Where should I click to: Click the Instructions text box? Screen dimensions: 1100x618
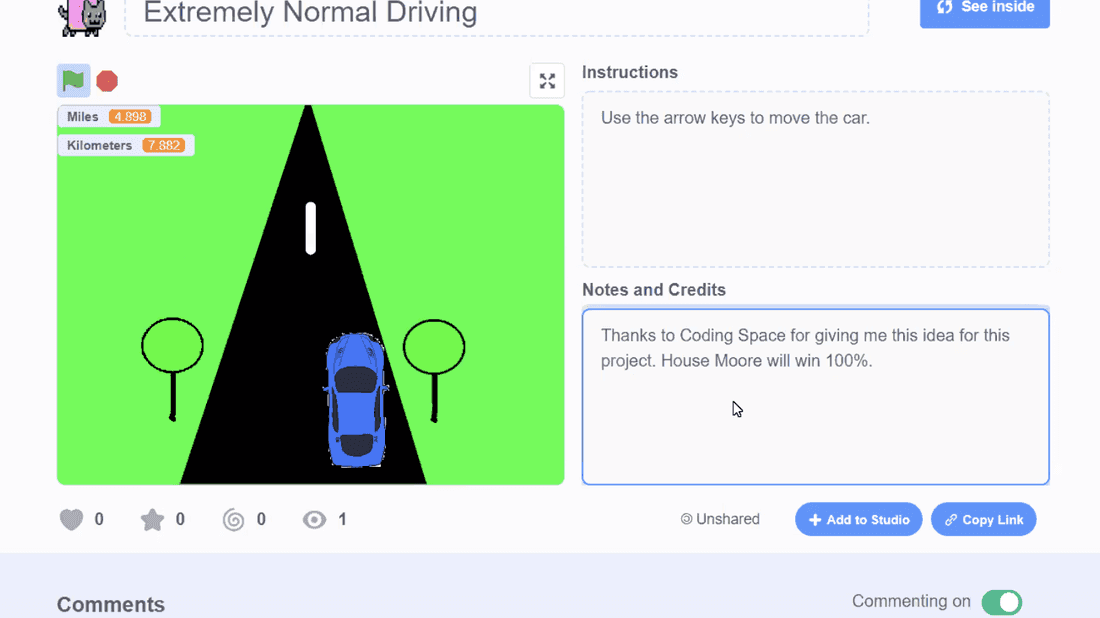(x=815, y=179)
